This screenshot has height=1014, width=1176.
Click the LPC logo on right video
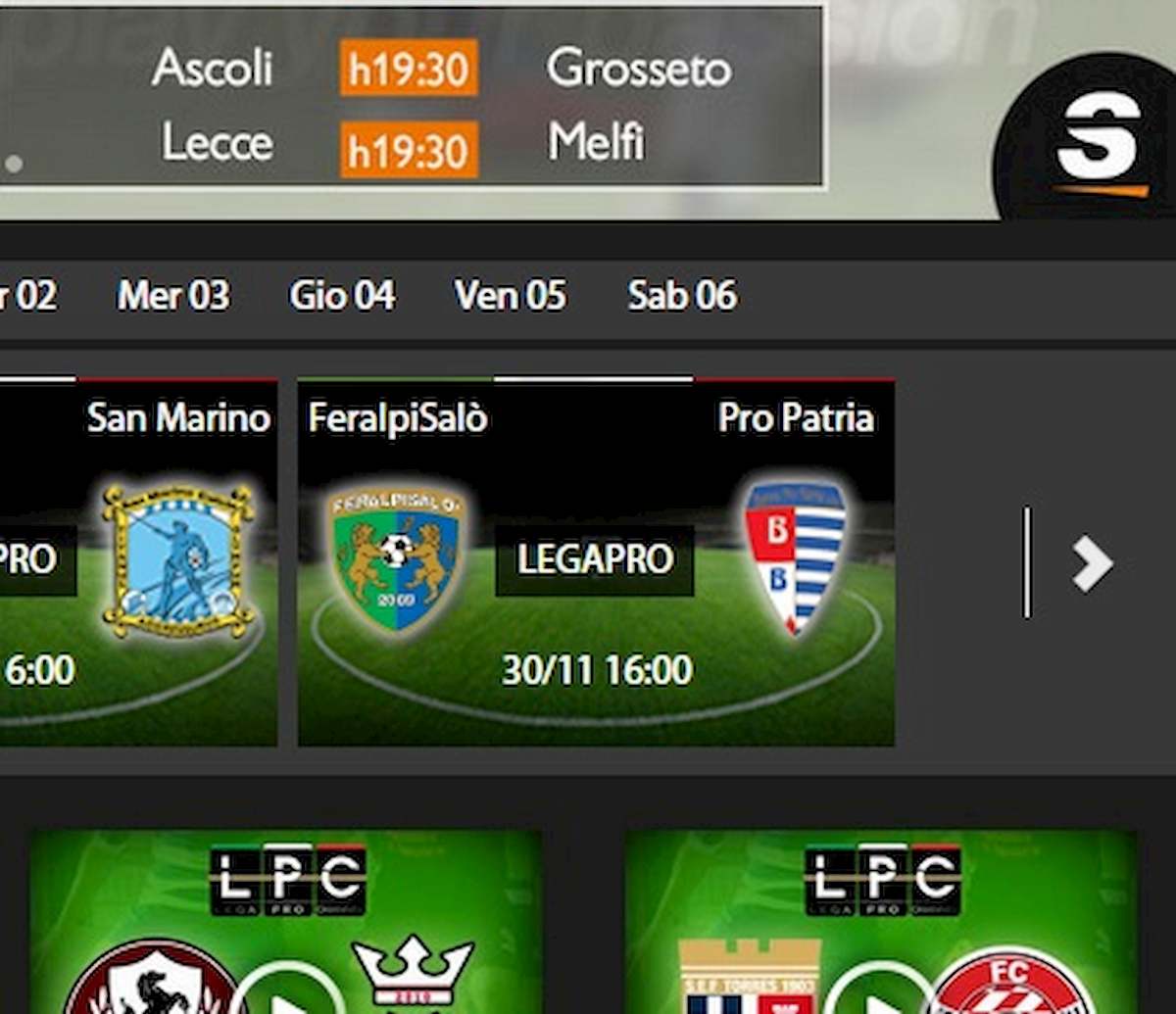tap(883, 880)
